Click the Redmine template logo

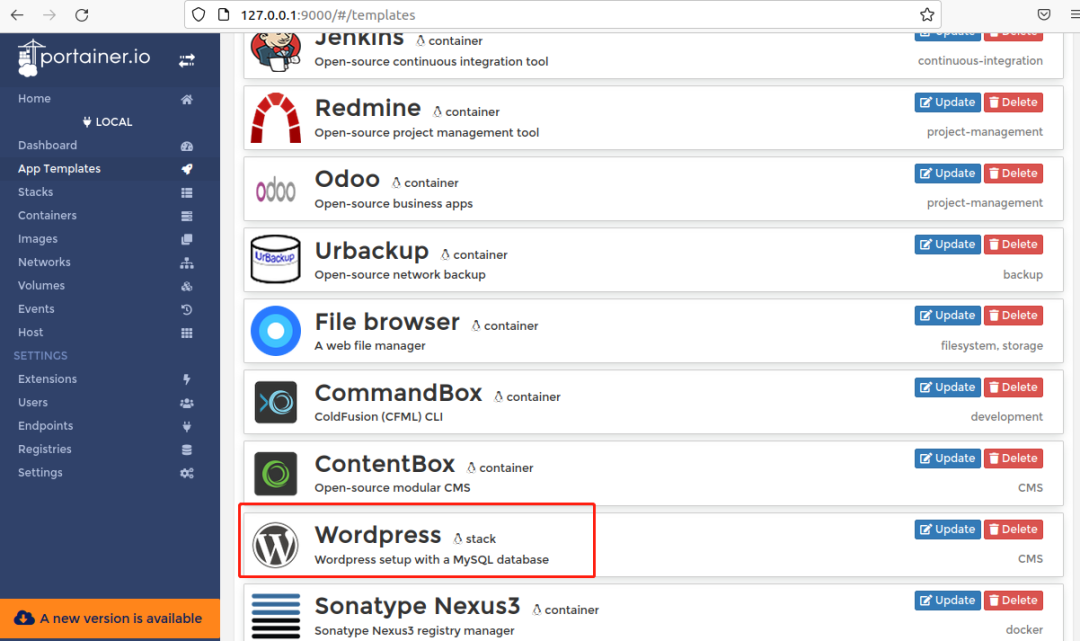click(276, 118)
